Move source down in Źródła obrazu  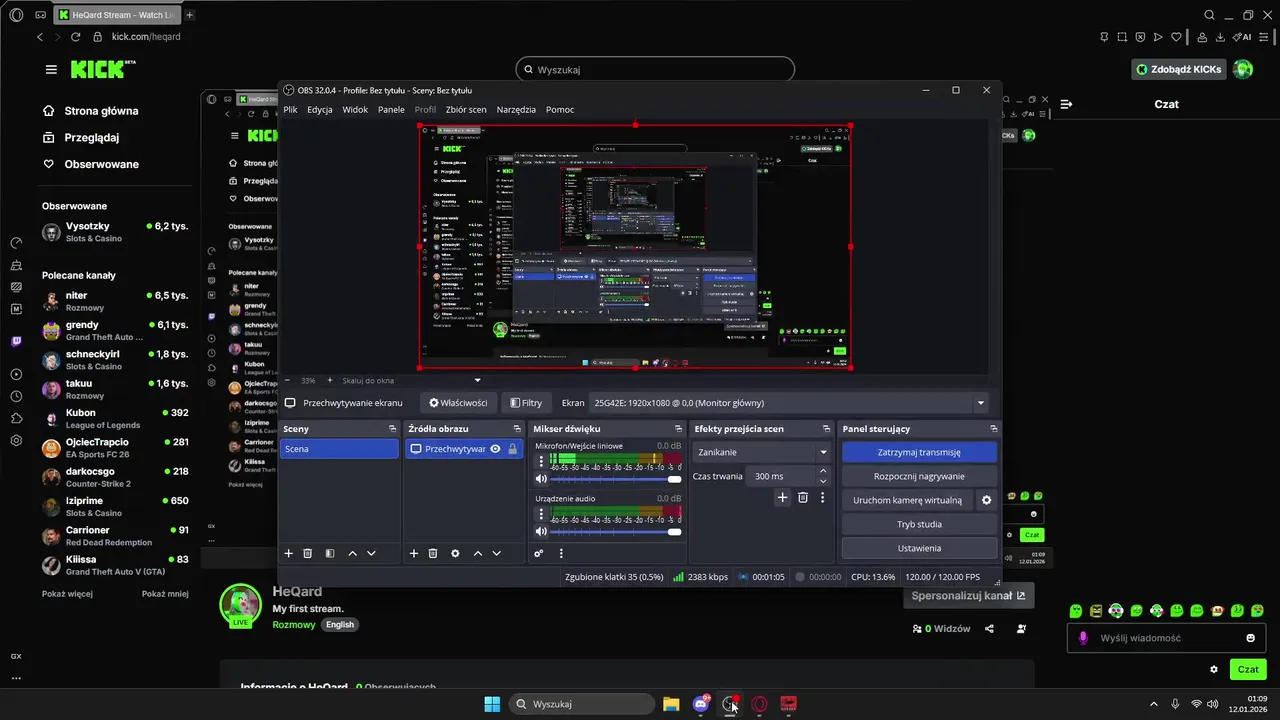pyautogui.click(x=496, y=553)
